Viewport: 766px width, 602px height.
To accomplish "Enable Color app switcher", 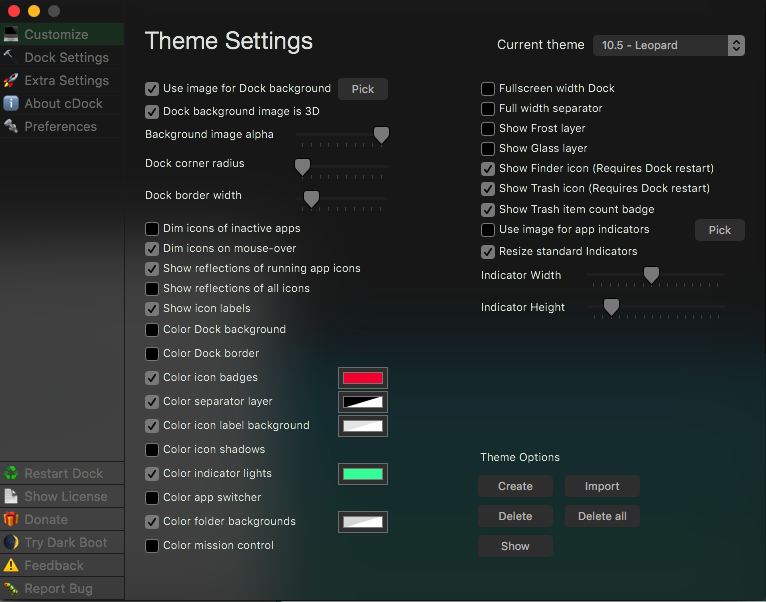I will click(152, 498).
